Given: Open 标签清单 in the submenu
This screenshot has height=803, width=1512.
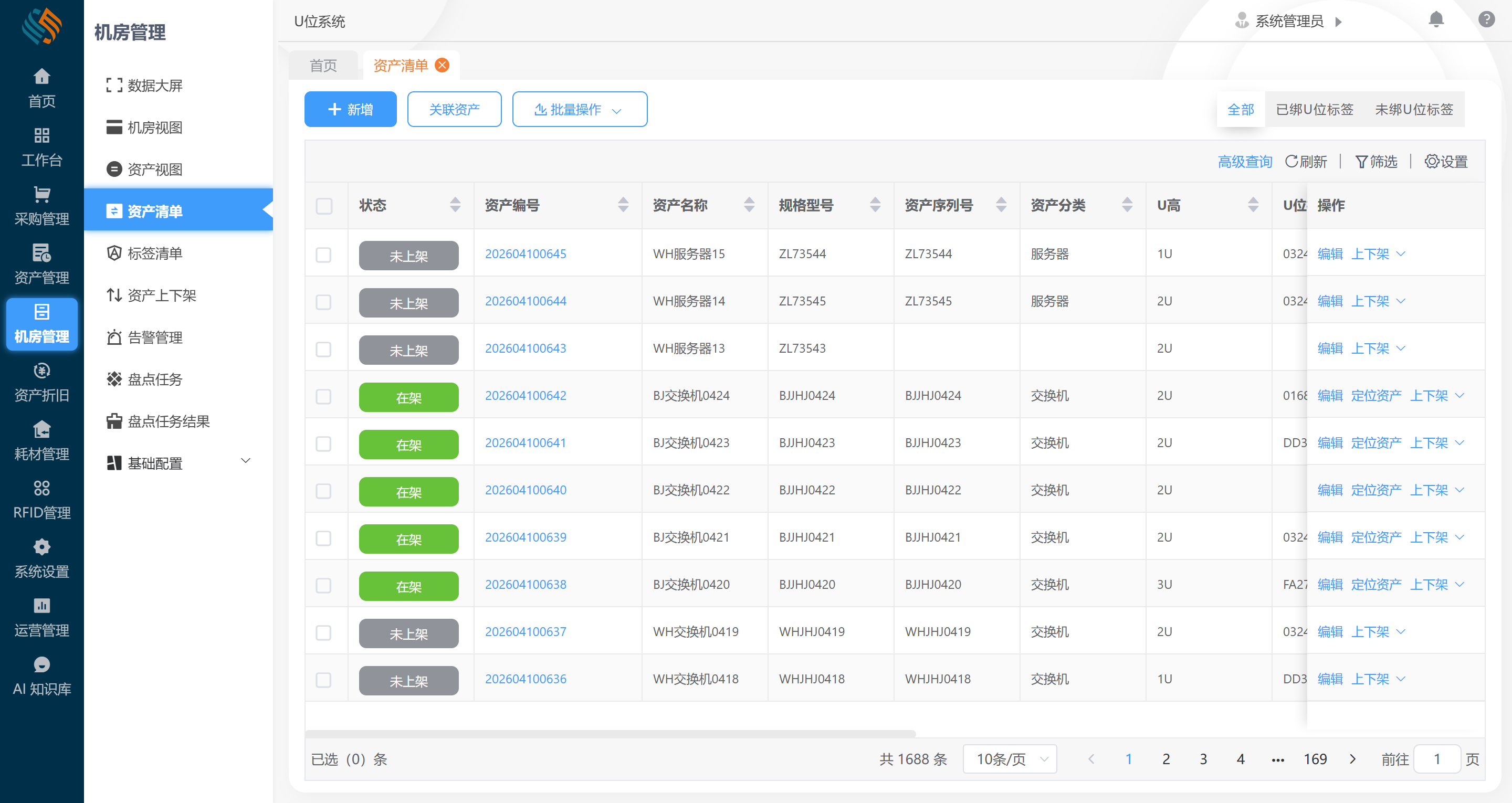Looking at the screenshot, I should click(155, 253).
